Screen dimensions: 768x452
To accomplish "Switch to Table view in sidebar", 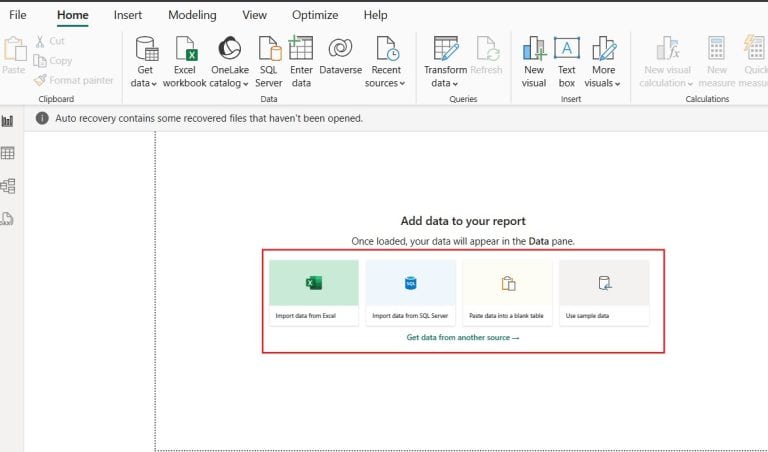I will pos(7,153).
